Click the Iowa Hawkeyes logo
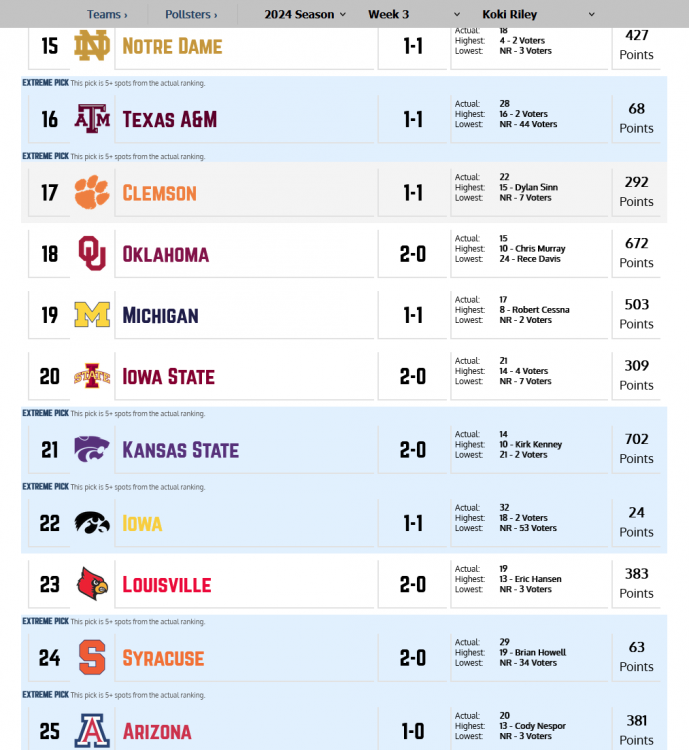 click(x=93, y=524)
